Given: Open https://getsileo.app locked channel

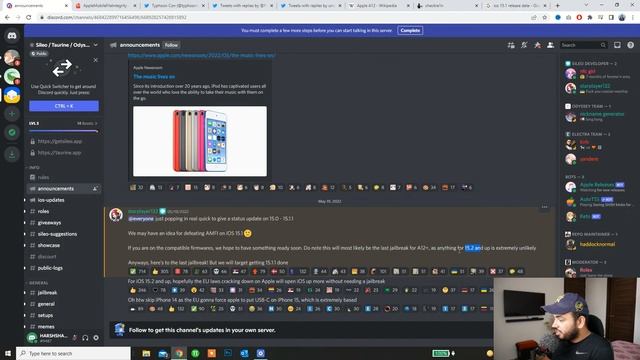Looking at the screenshot, I should pos(63,141).
